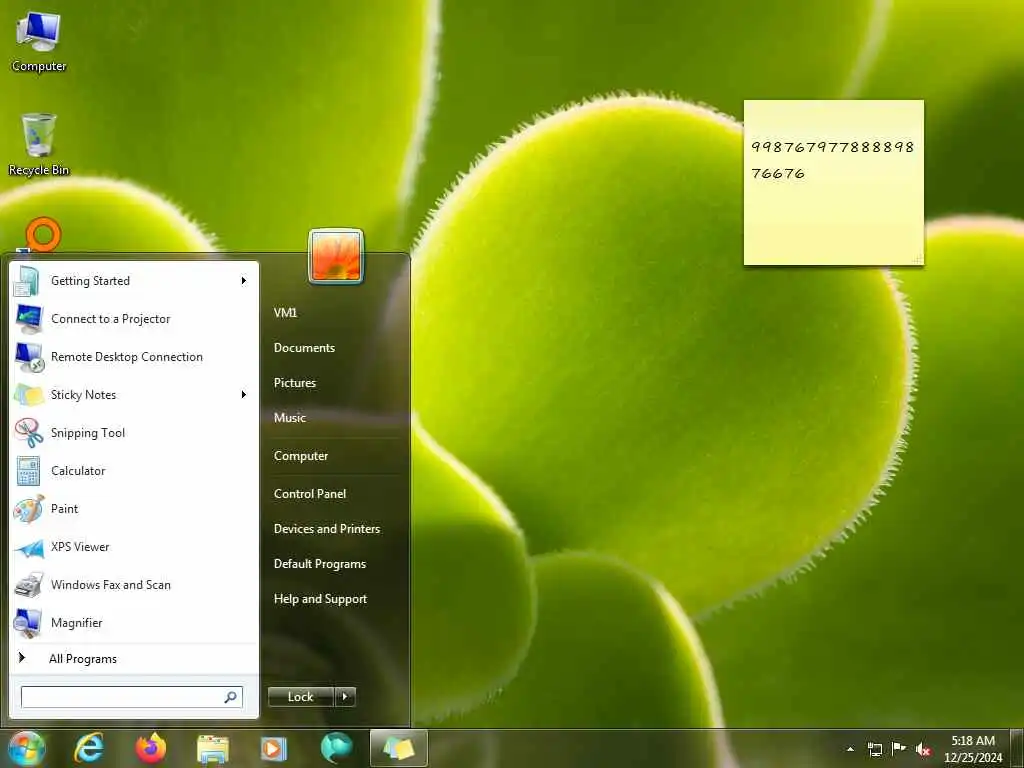Open Default Programs
The image size is (1024, 768).
[320, 564]
